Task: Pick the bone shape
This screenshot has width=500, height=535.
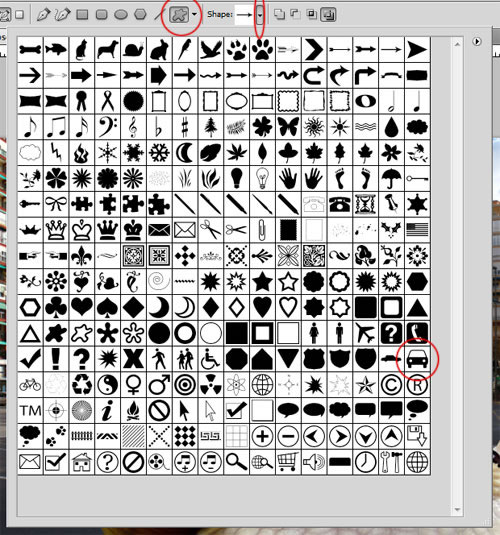Action: coord(30,49)
